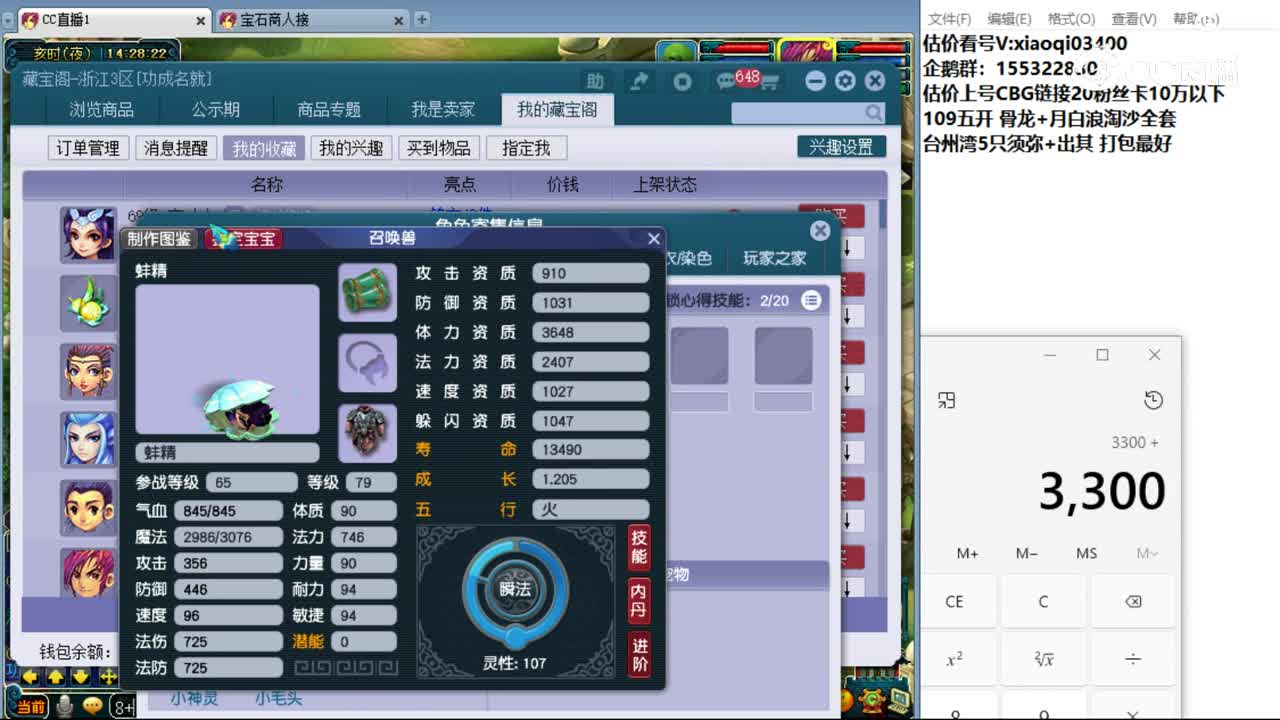The height and width of the screenshot is (720, 1280).
Task: Click the search input field in 藏宝阁
Action: (x=790, y=113)
